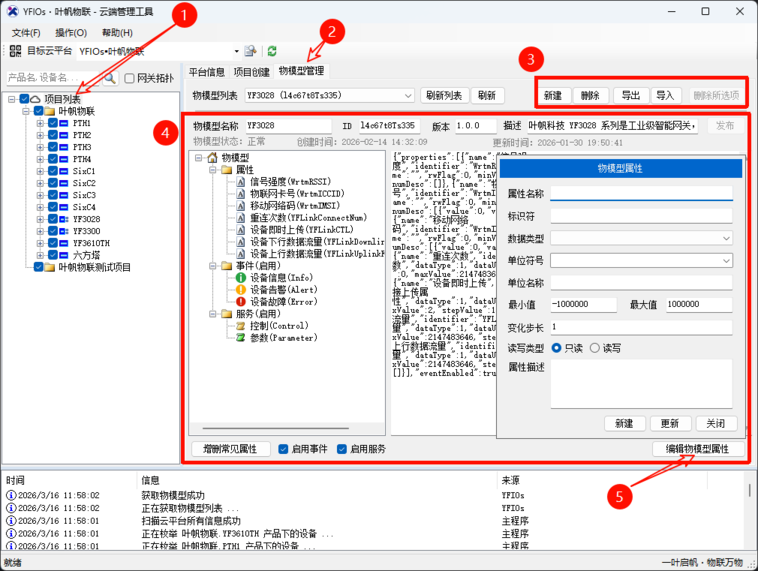
Task: Open the 物模型列表 dropdown
Action: click(x=408, y=96)
